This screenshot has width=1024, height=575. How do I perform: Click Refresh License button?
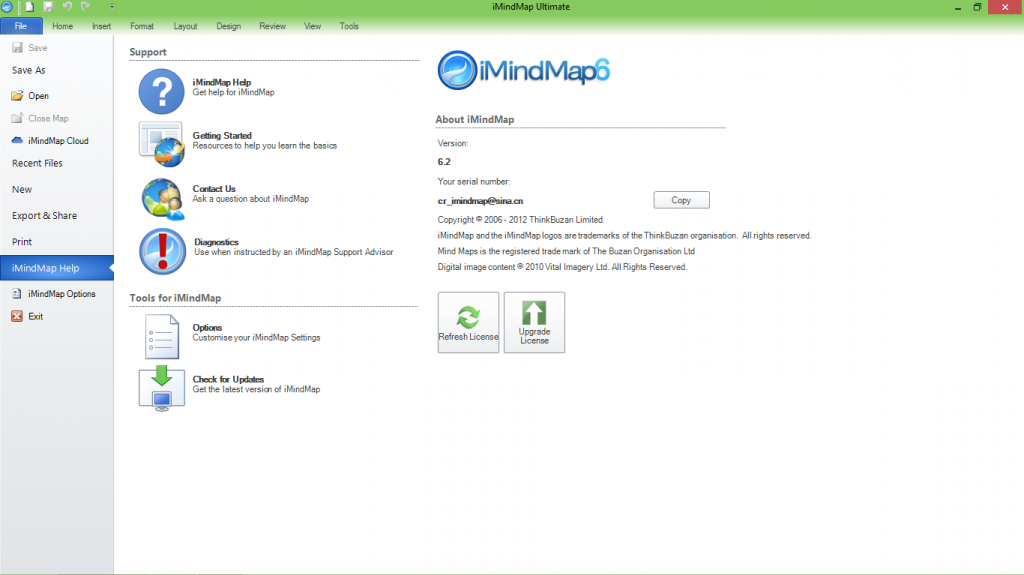(x=468, y=322)
